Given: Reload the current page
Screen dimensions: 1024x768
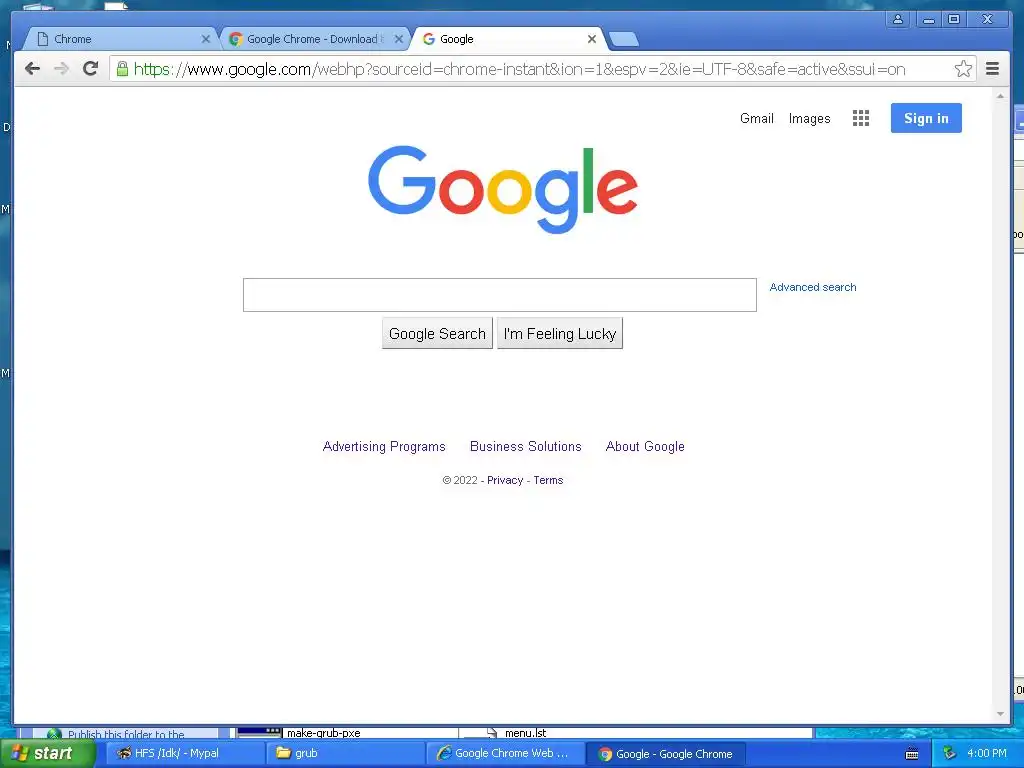Looking at the screenshot, I should pyautogui.click(x=91, y=69).
